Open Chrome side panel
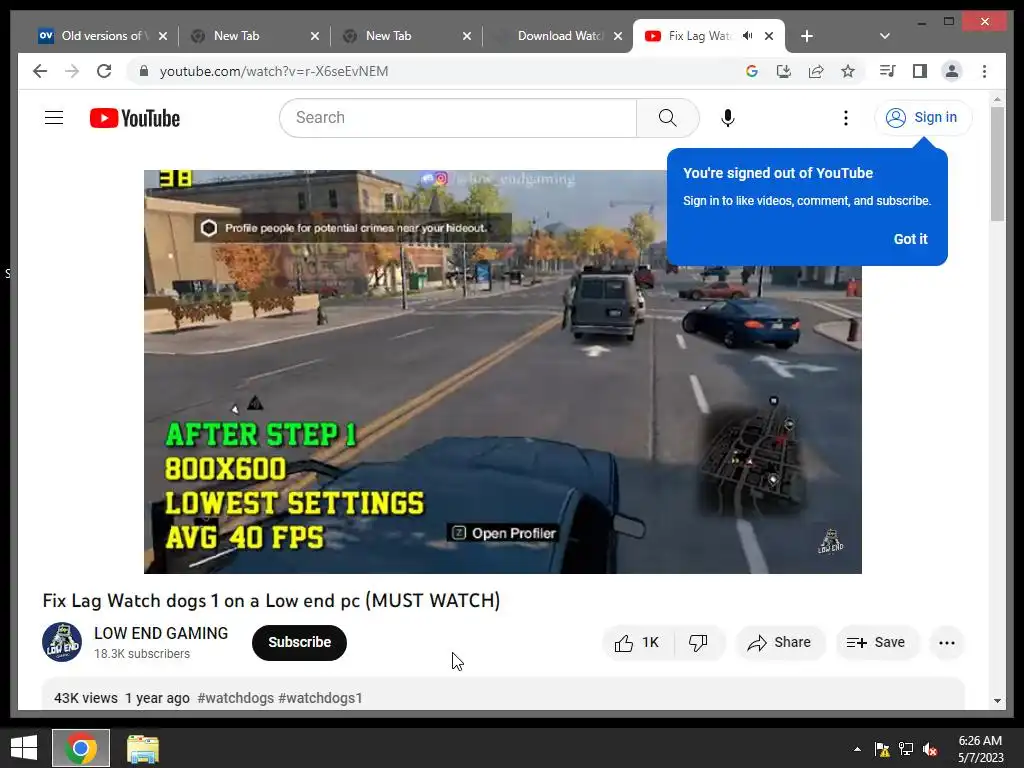 [920, 71]
